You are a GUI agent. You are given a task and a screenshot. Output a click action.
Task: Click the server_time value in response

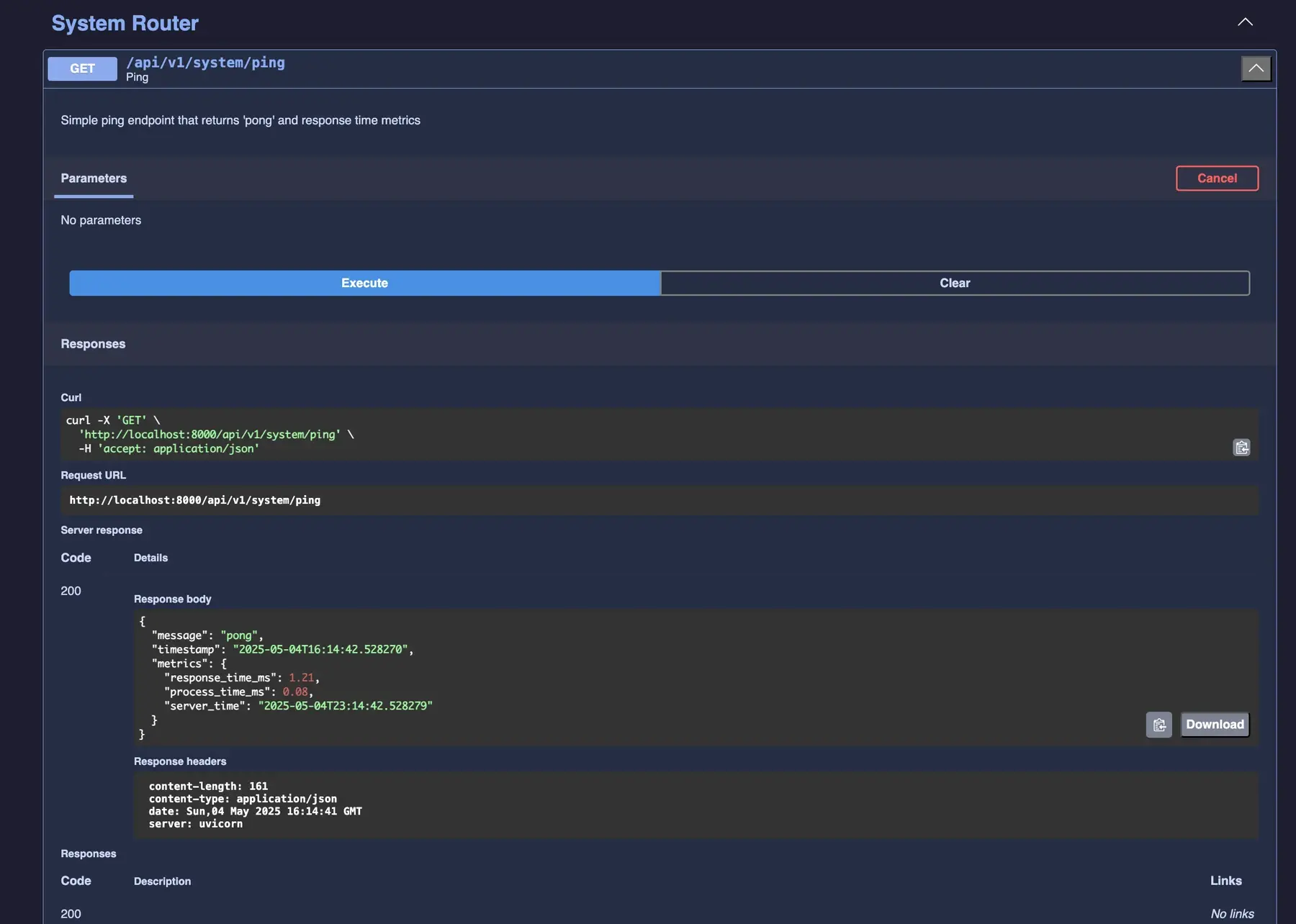[346, 706]
